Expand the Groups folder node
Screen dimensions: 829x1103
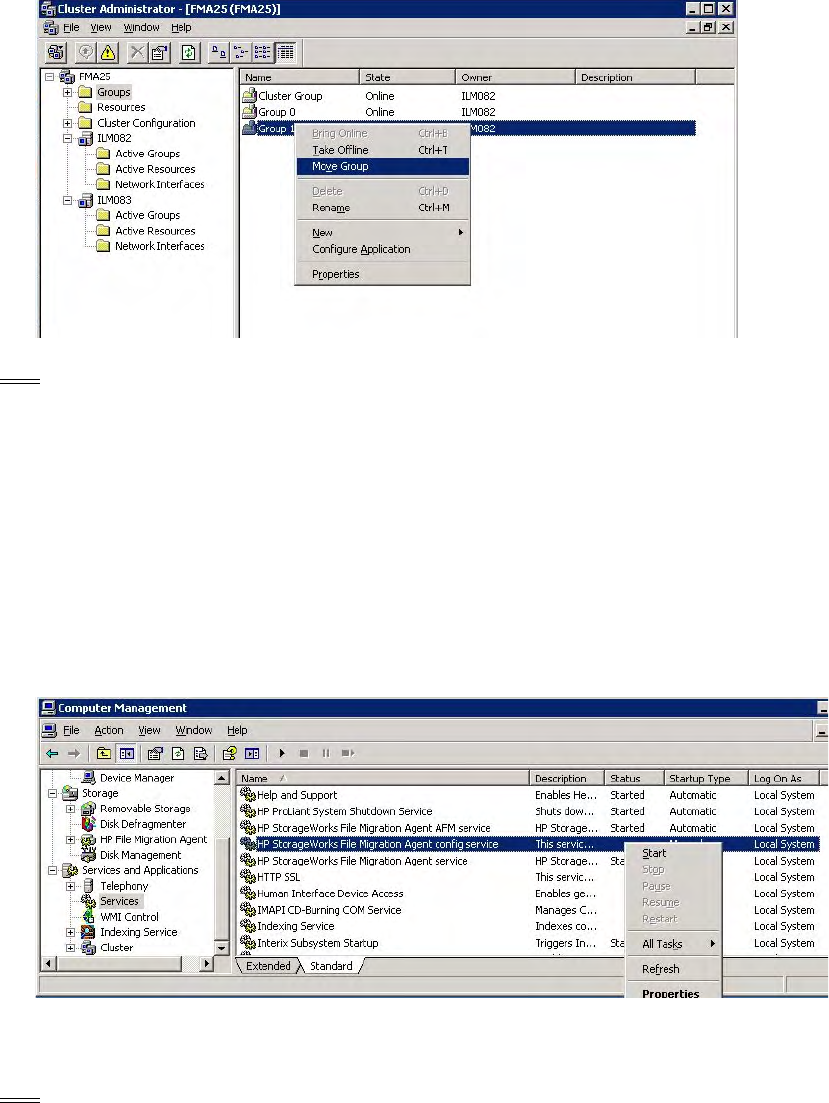point(68,92)
